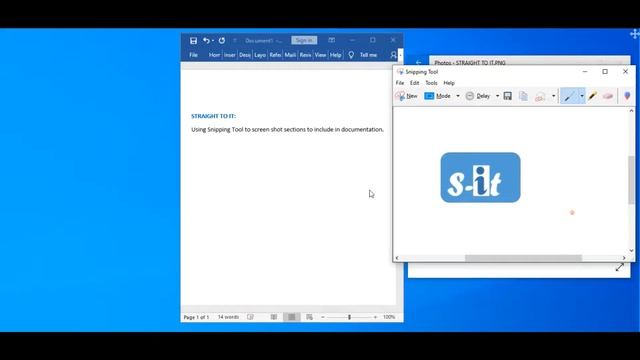Open Snipping Tool Help menu

pos(449,83)
